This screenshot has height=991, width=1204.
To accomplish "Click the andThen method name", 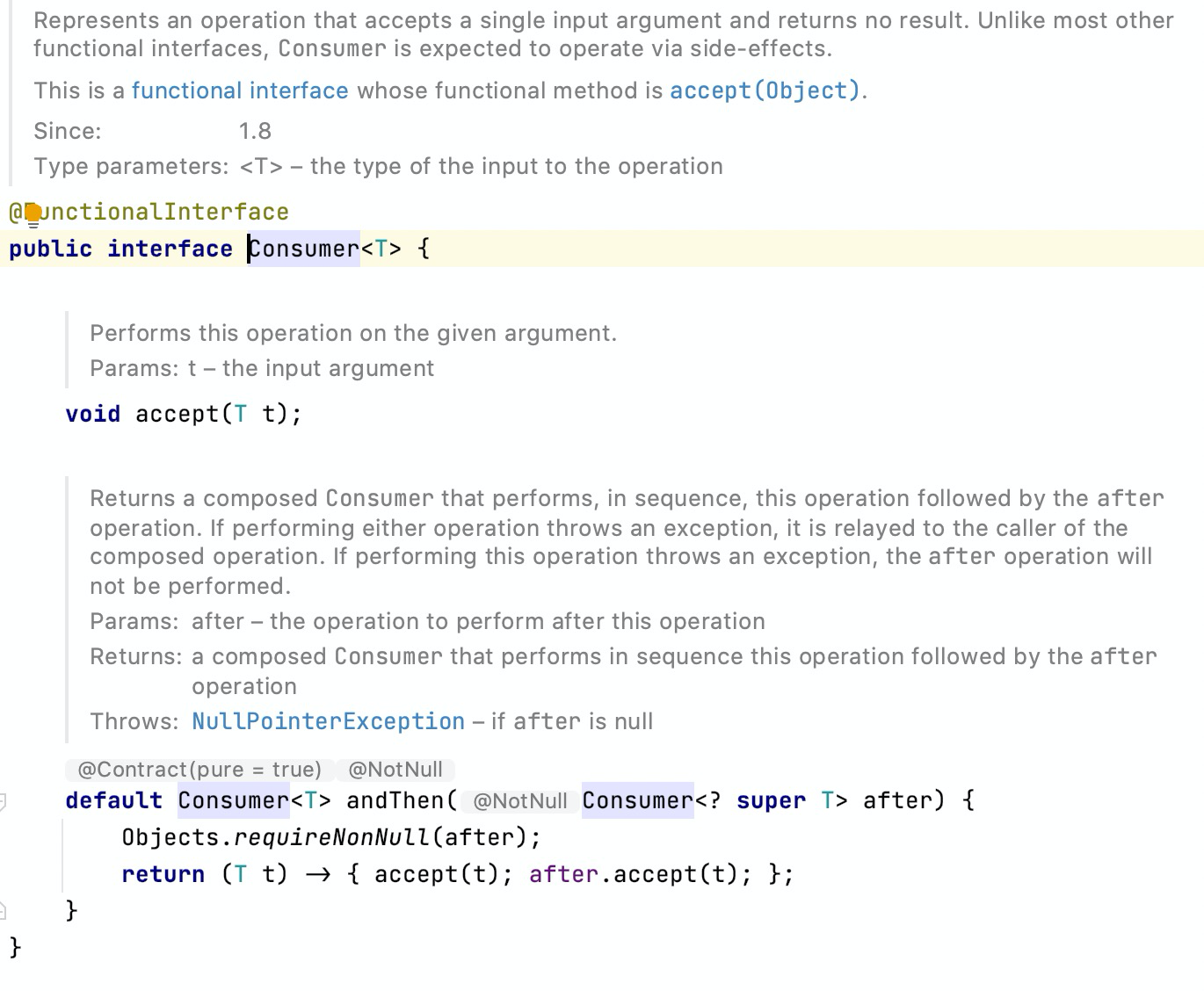I will click(x=395, y=800).
